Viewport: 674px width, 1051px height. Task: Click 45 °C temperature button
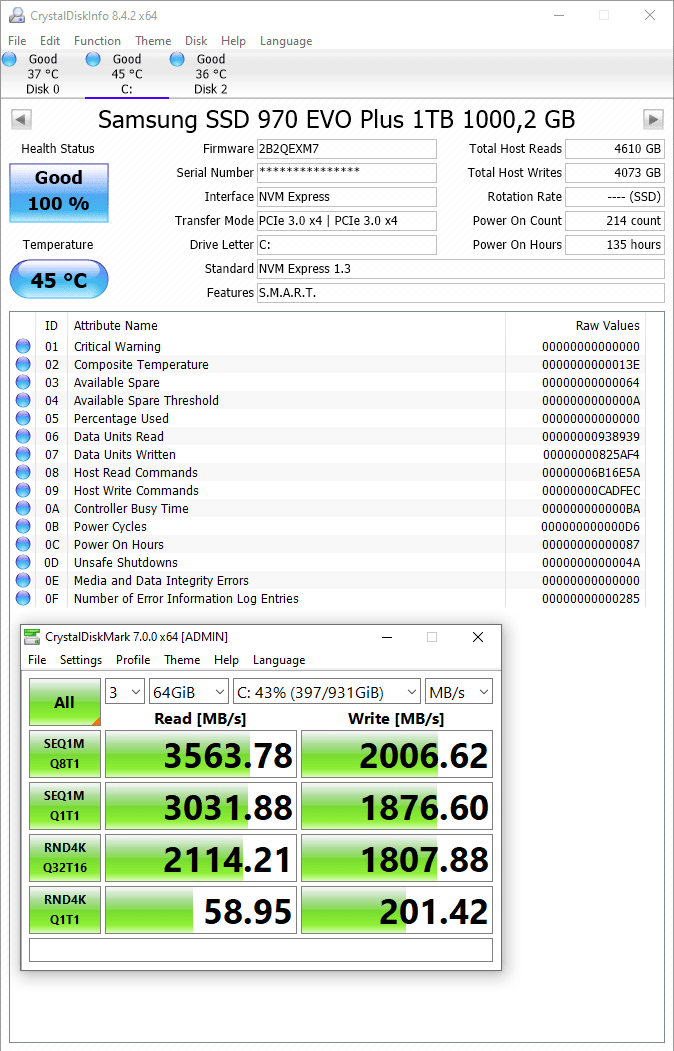click(x=59, y=280)
